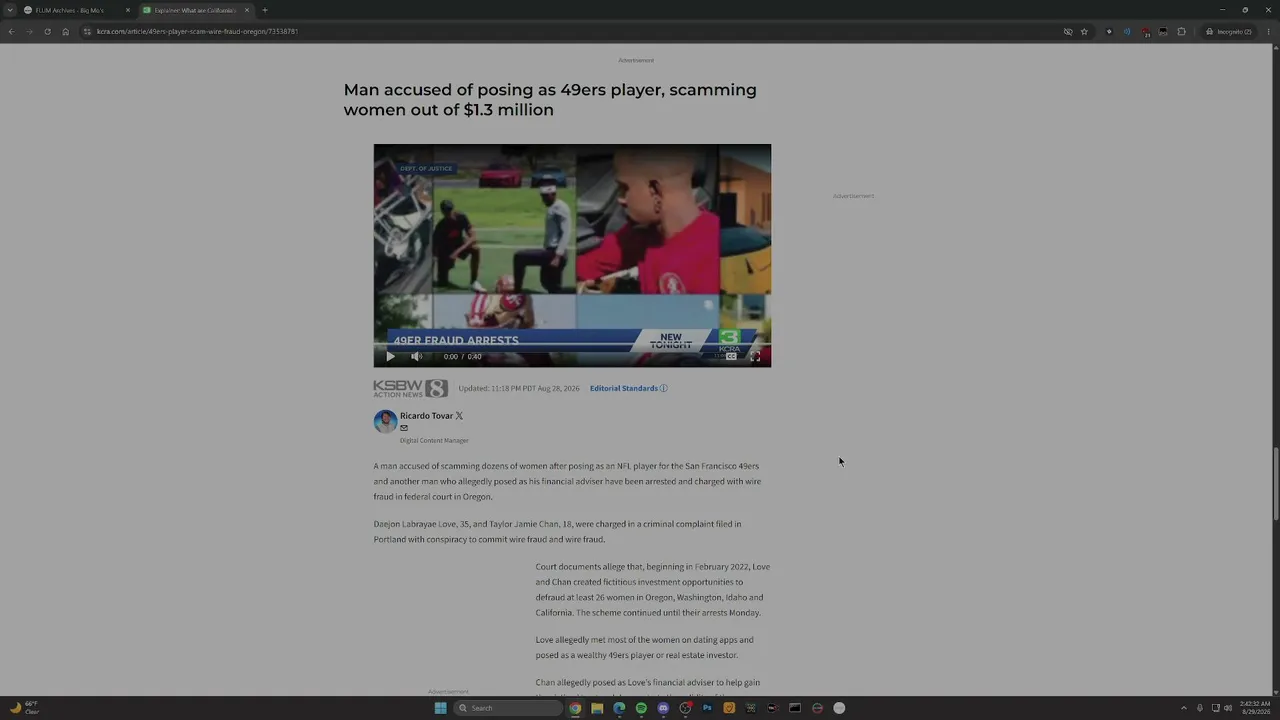Screen dimensions: 1280x720
Task: View site information beside the address bar
Action: 87,31
